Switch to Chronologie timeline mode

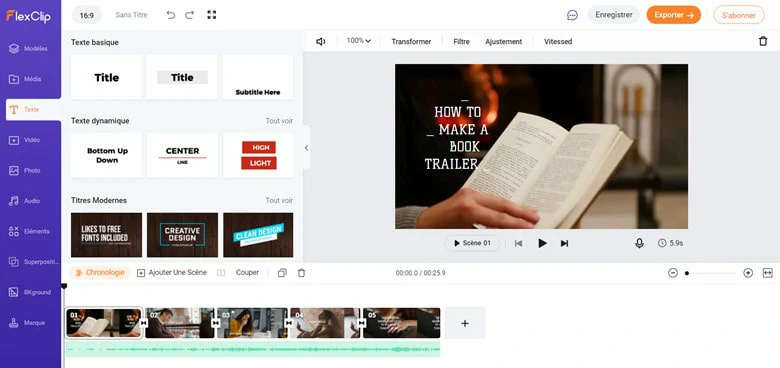[x=99, y=273]
